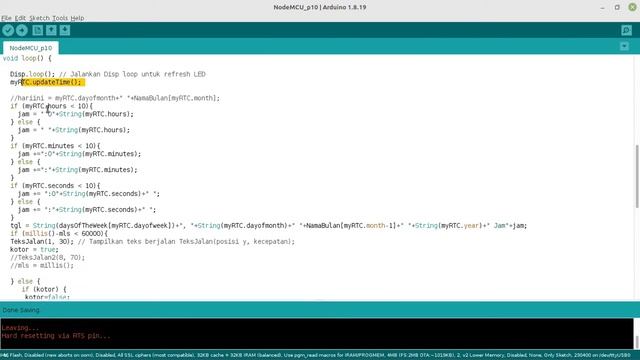The image size is (640, 360).
Task: Place cursor on void loop() line
Action: point(27,58)
